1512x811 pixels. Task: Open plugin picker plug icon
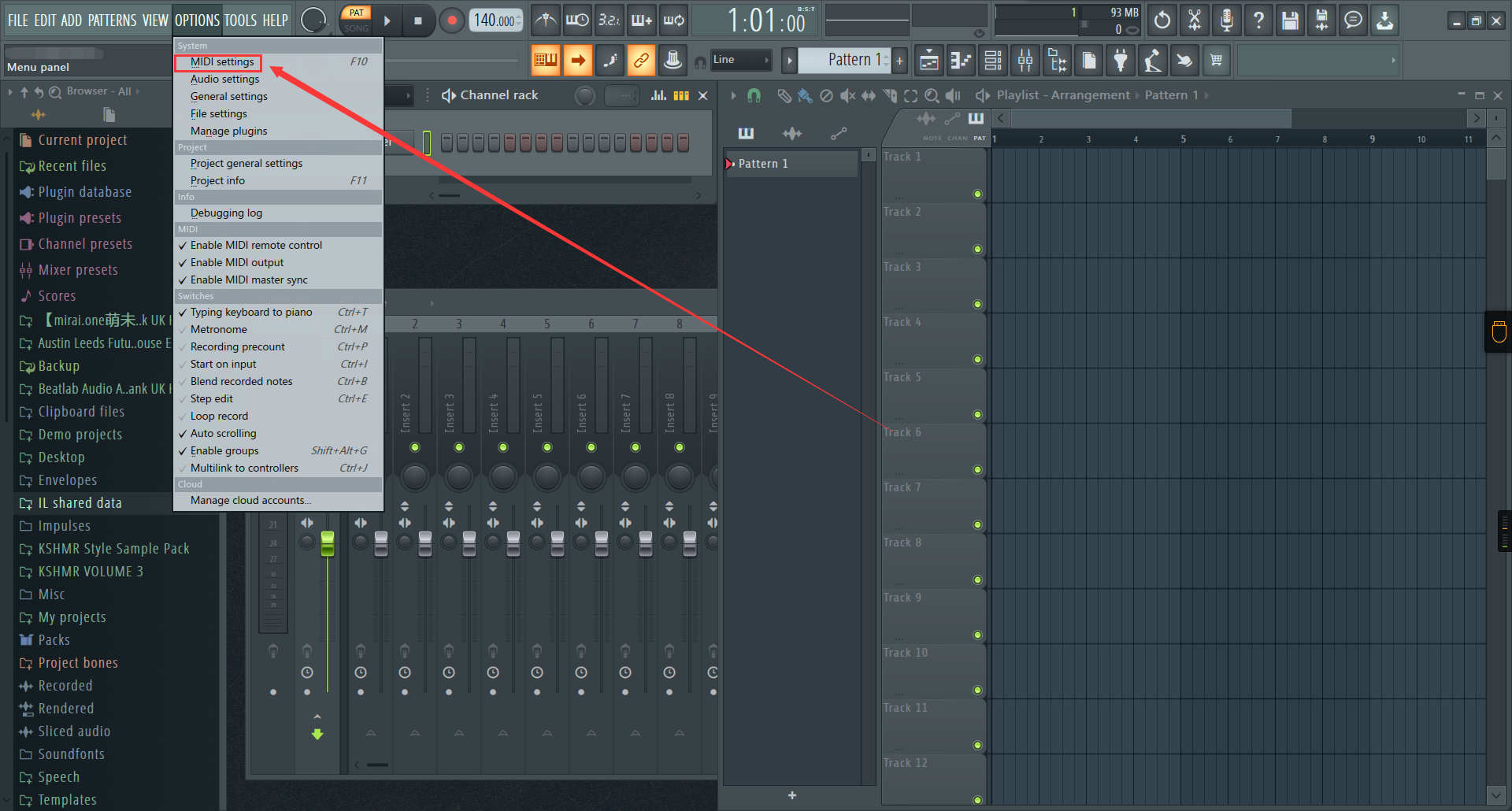coord(1121,60)
